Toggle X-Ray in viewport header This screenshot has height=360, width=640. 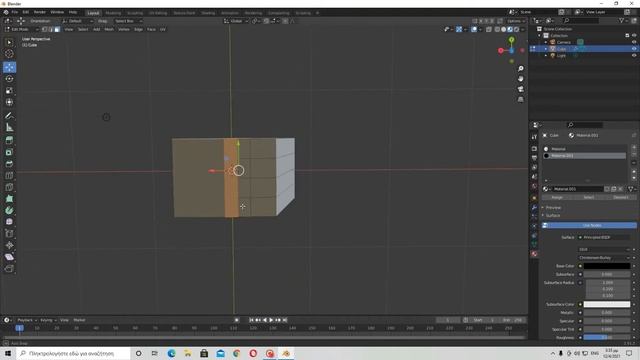point(489,29)
